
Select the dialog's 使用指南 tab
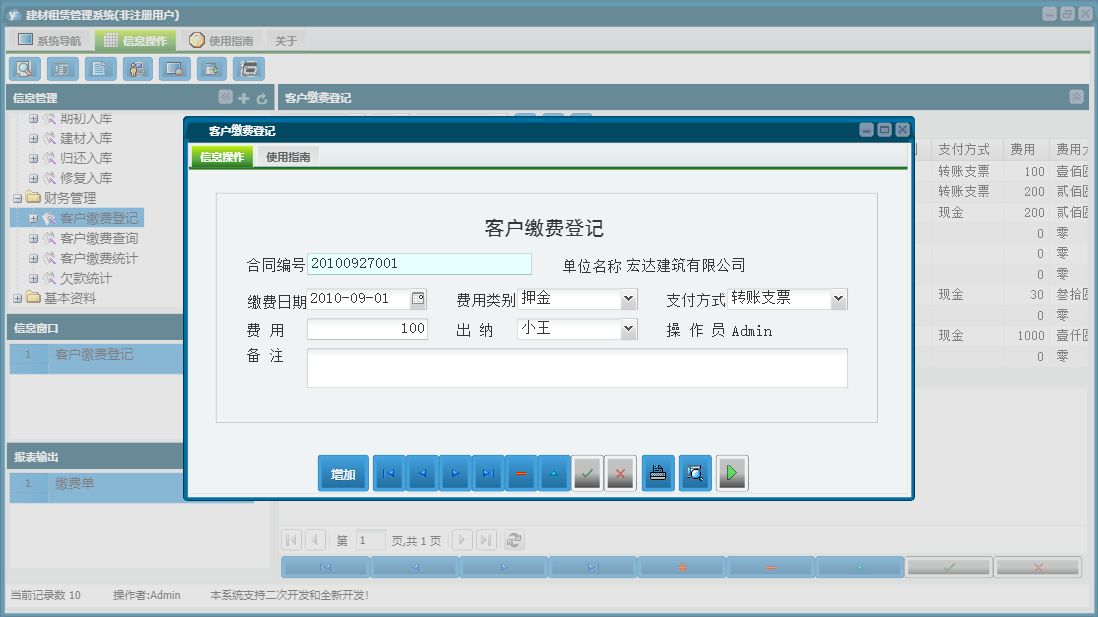(288, 157)
